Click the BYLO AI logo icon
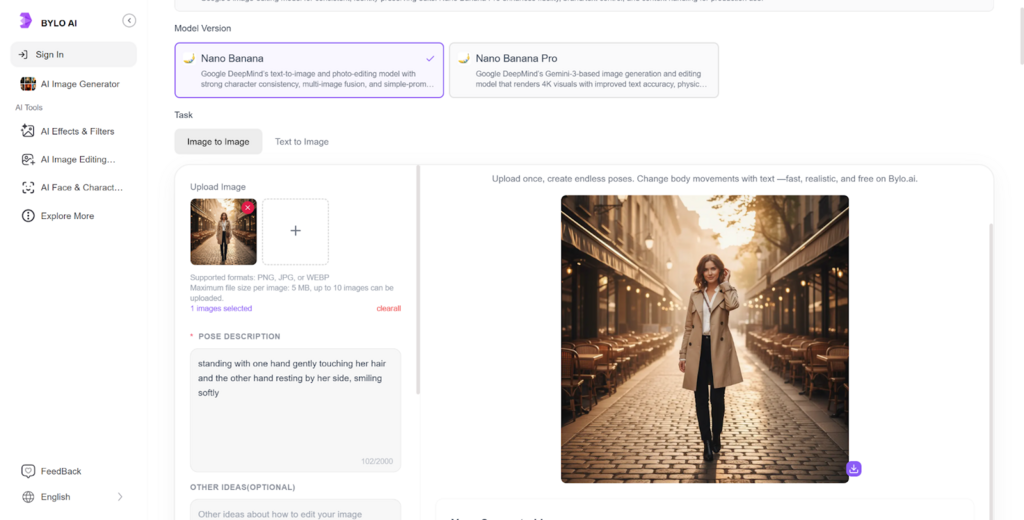This screenshot has height=520, width=1024. tap(26, 21)
